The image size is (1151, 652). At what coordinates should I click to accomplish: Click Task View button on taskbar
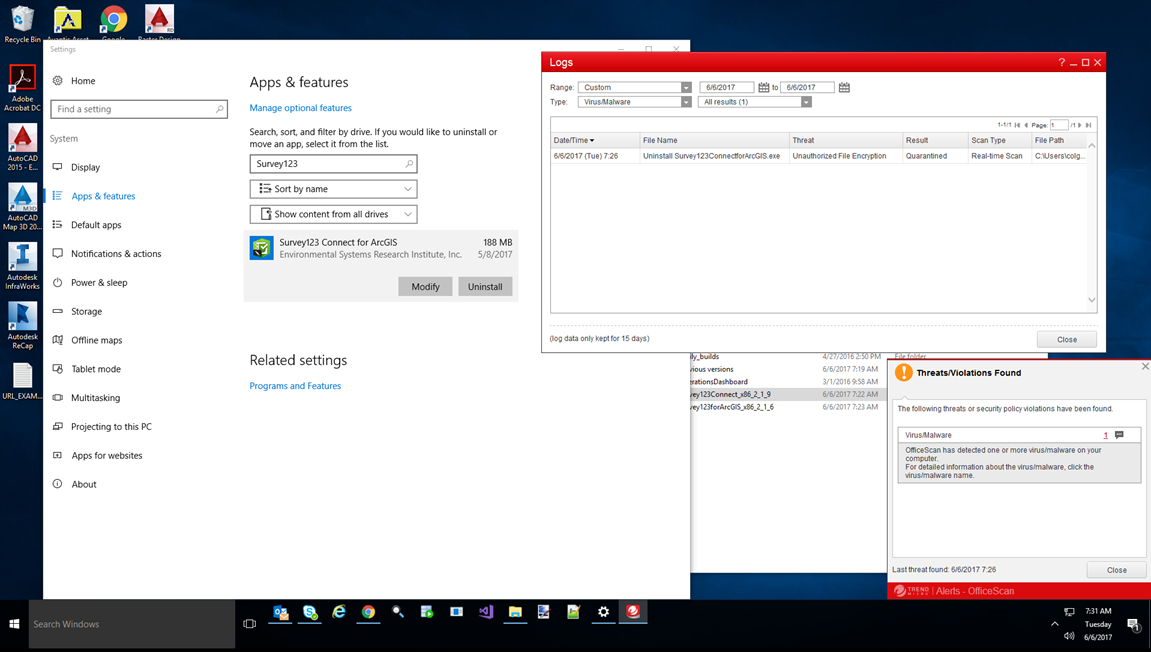click(250, 623)
